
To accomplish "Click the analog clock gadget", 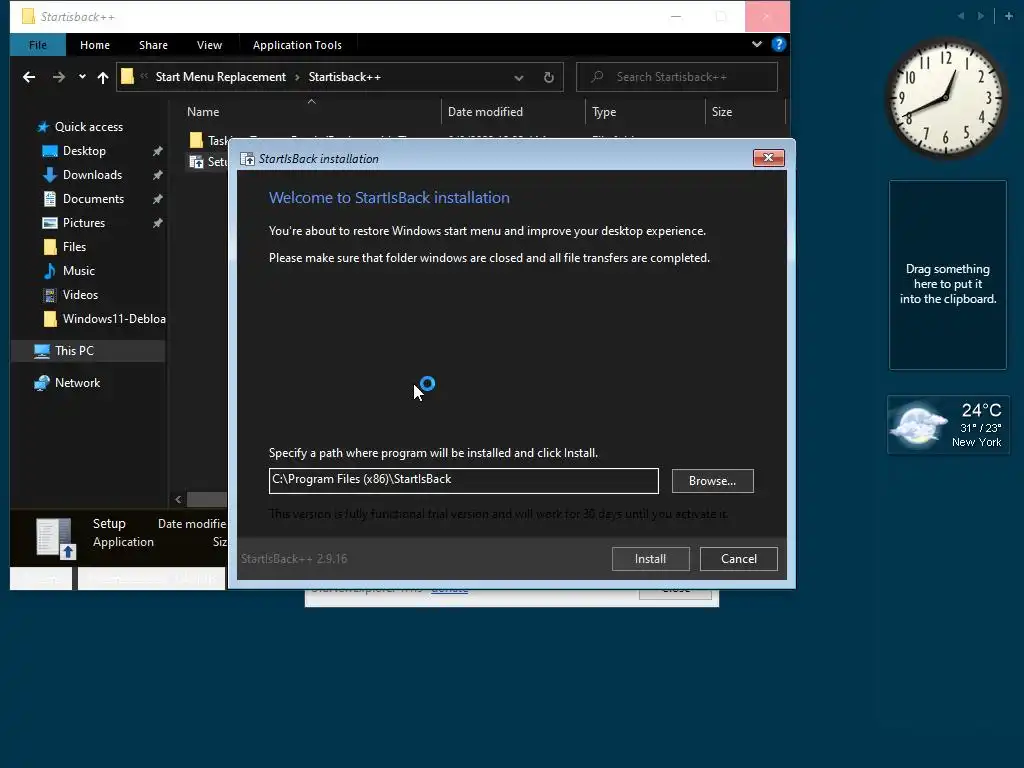I will tap(945, 99).
